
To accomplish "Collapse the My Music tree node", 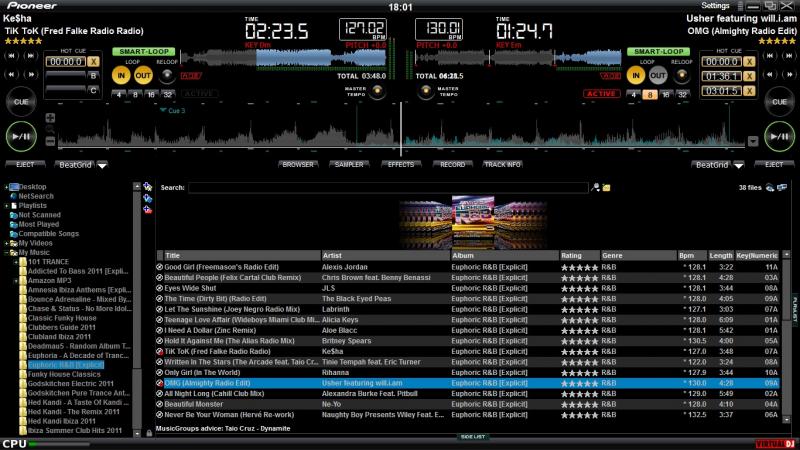I will tap(6, 253).
